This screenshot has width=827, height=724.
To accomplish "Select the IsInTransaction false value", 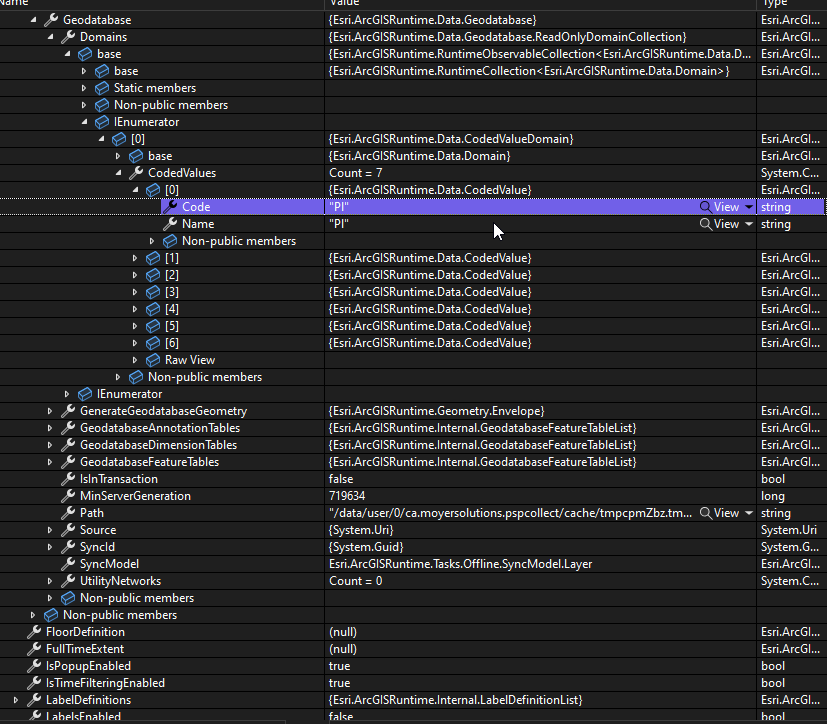I will click(x=341, y=479).
